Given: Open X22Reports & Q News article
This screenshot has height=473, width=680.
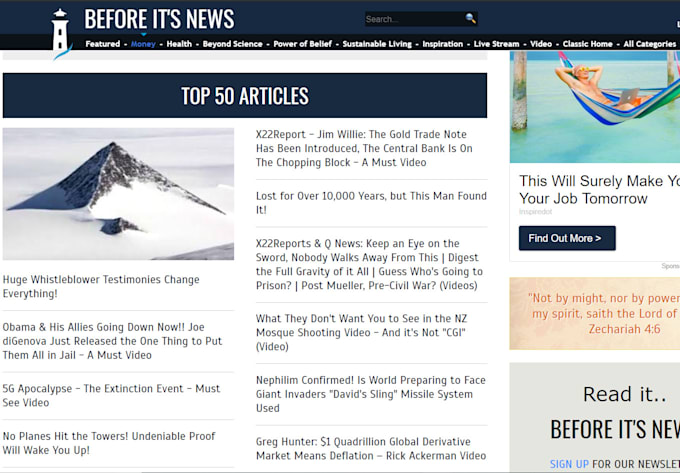Looking at the screenshot, I should tap(369, 264).
